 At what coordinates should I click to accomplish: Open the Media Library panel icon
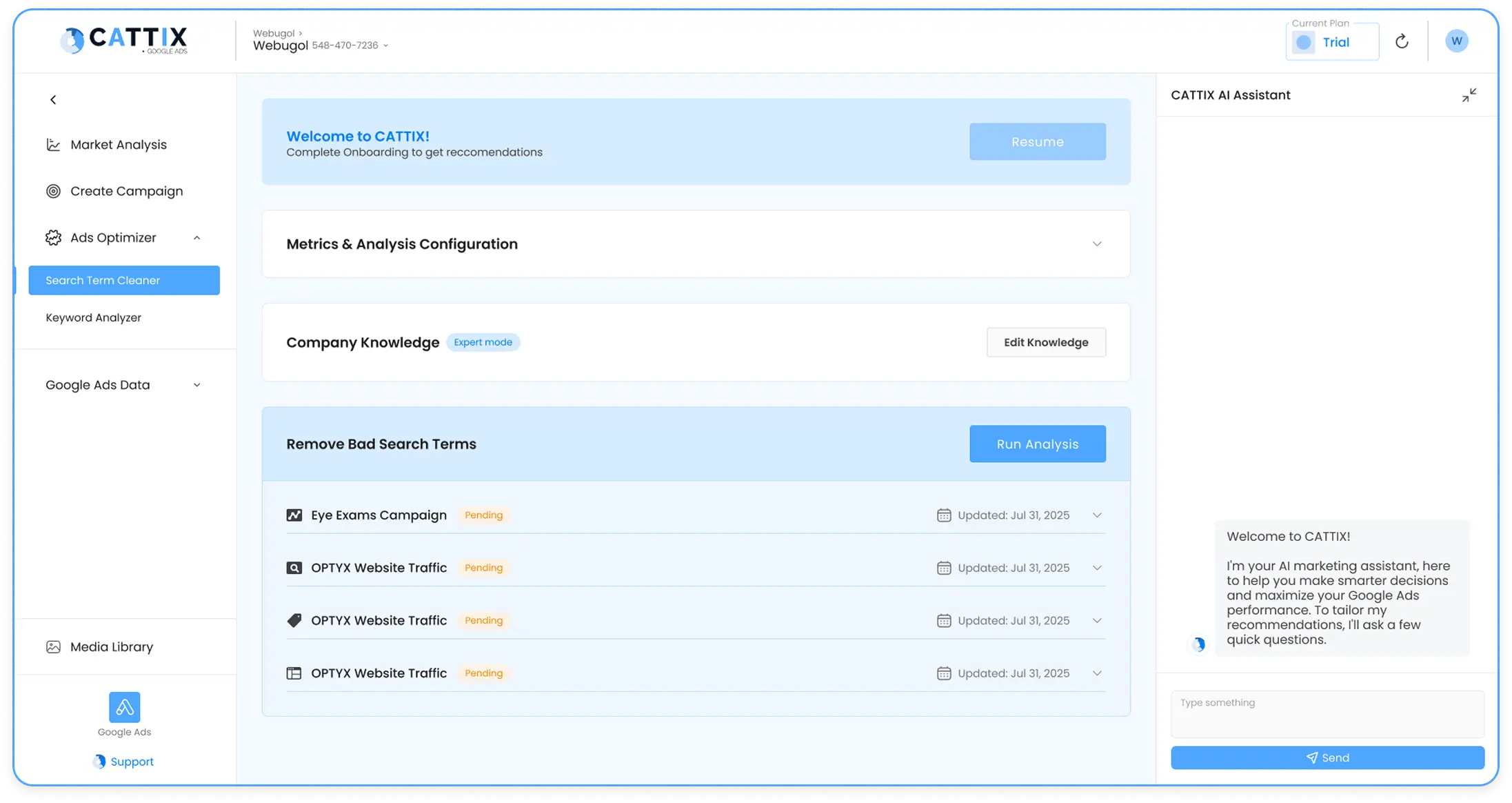54,646
